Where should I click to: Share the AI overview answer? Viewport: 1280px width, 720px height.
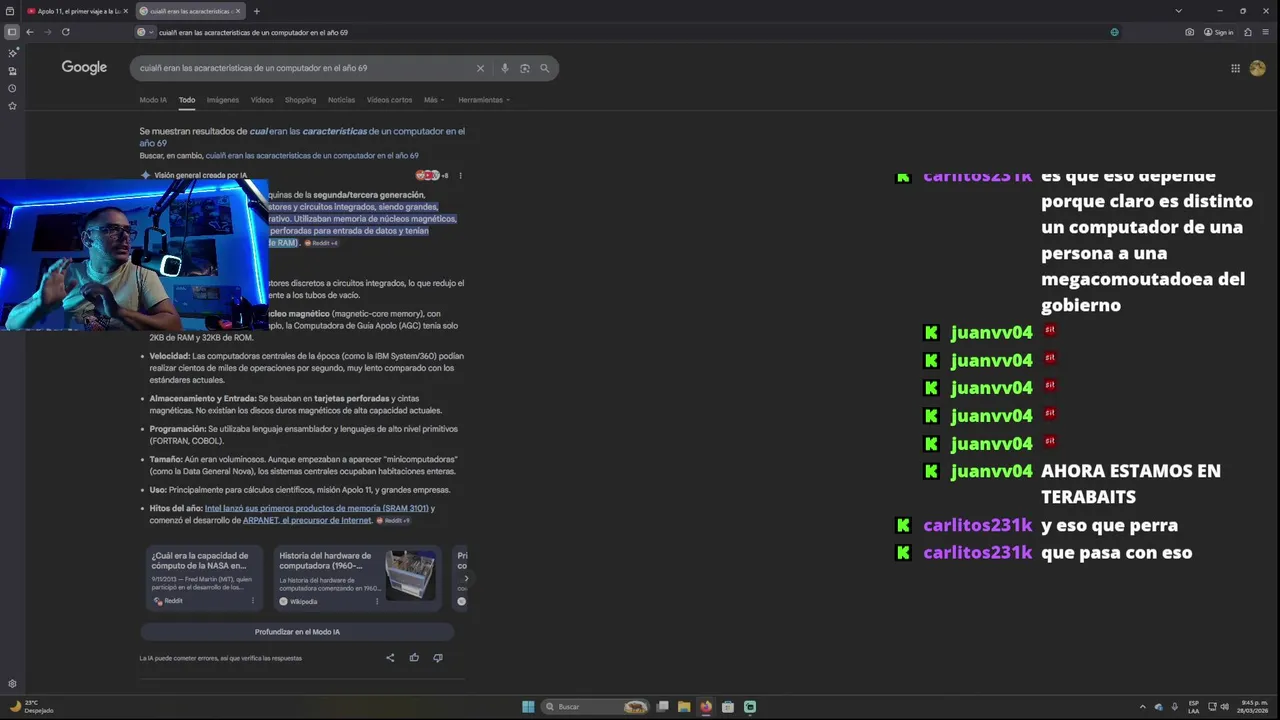coord(390,658)
